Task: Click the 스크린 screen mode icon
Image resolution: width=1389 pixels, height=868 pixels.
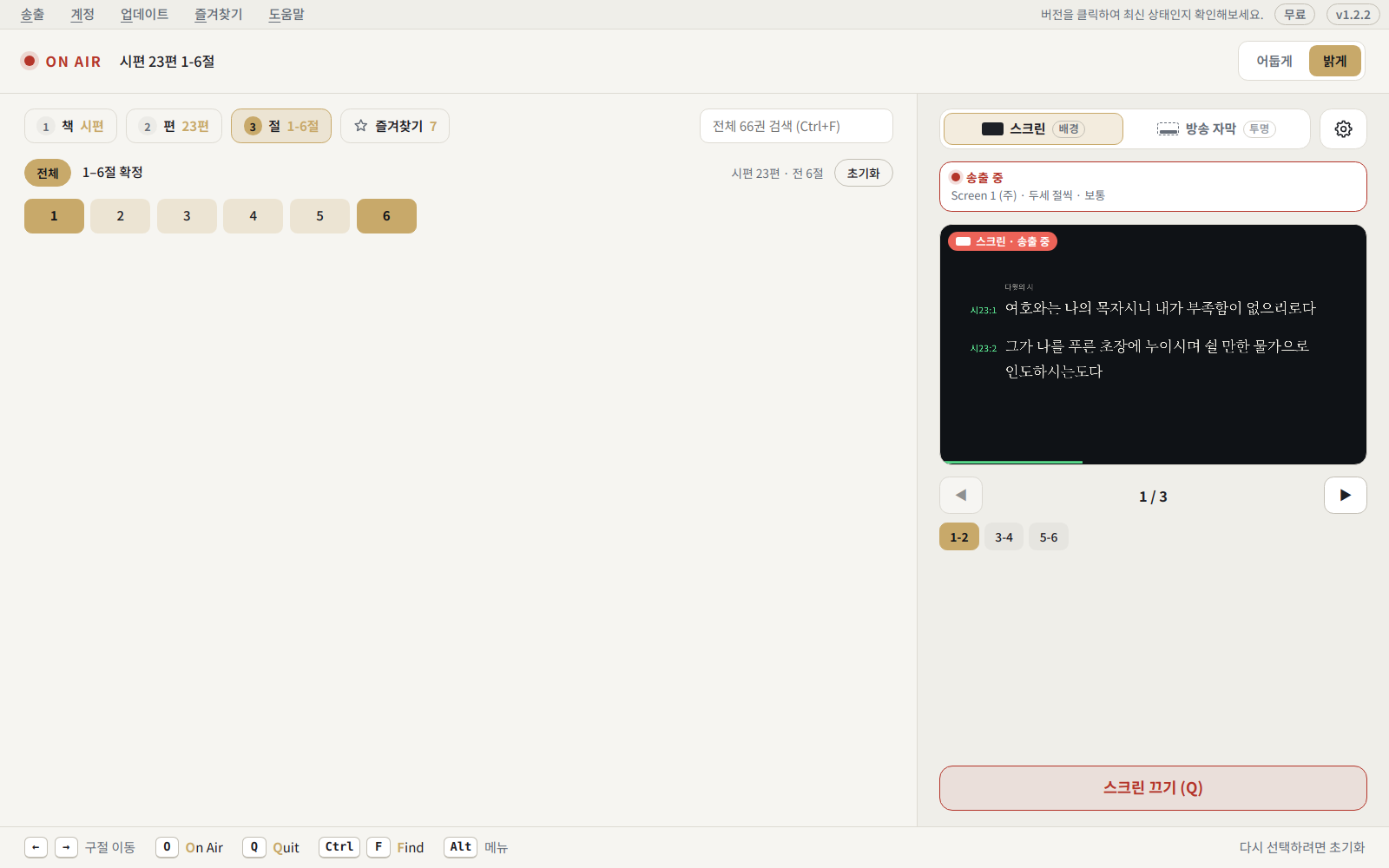Action: [x=992, y=128]
